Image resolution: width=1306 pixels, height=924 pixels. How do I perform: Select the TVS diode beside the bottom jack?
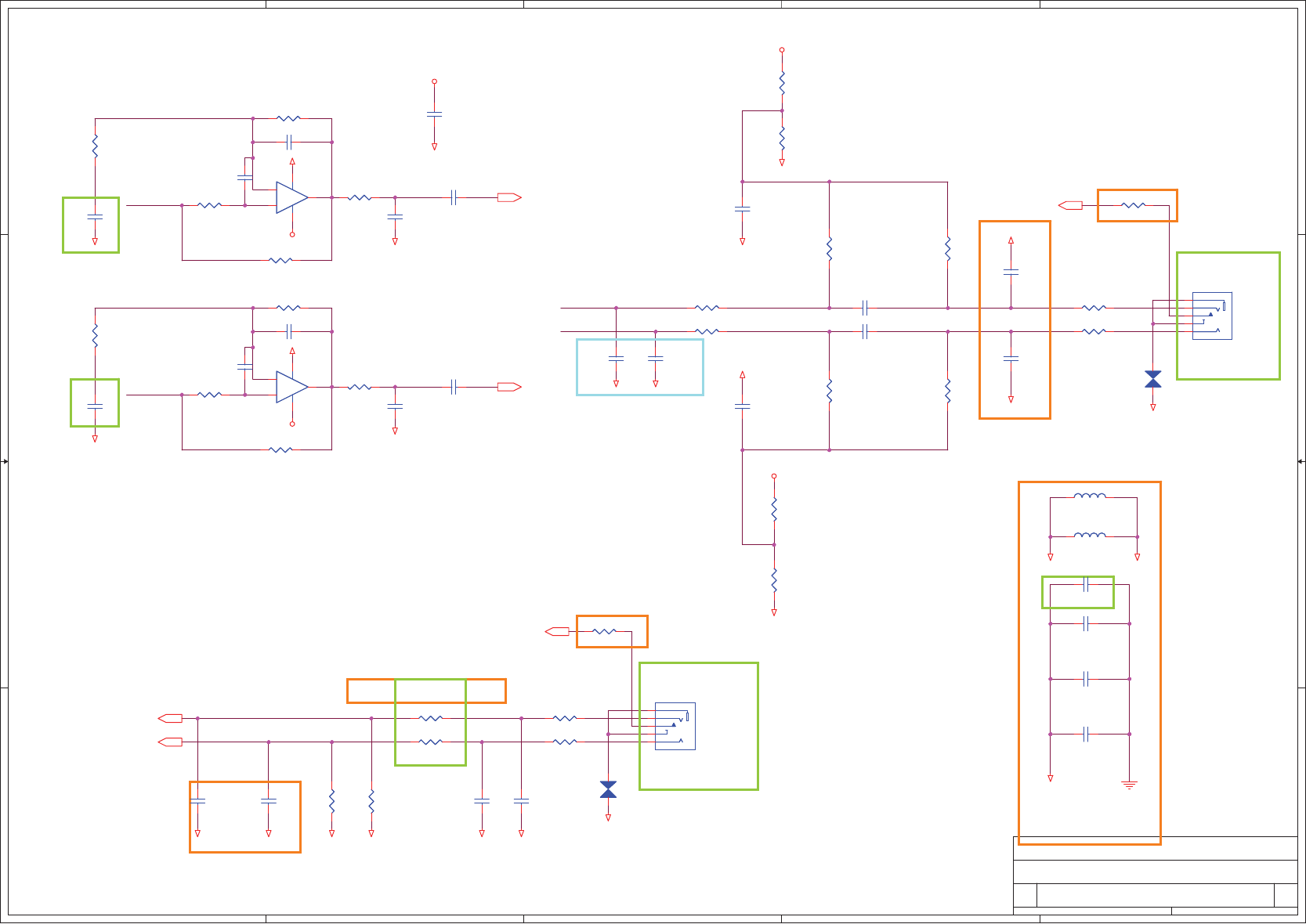pyautogui.click(x=608, y=789)
